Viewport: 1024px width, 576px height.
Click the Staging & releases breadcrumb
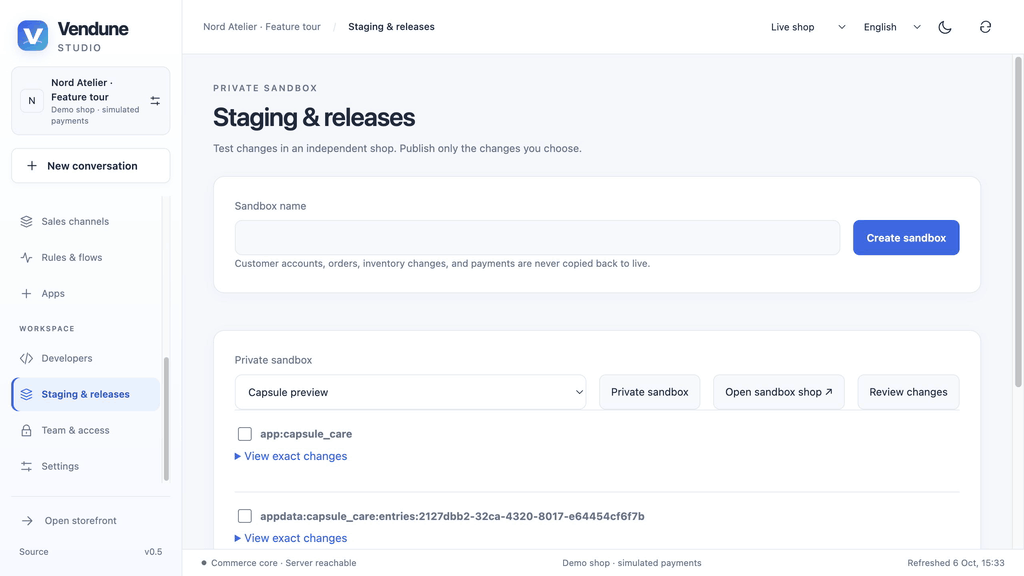point(391,27)
